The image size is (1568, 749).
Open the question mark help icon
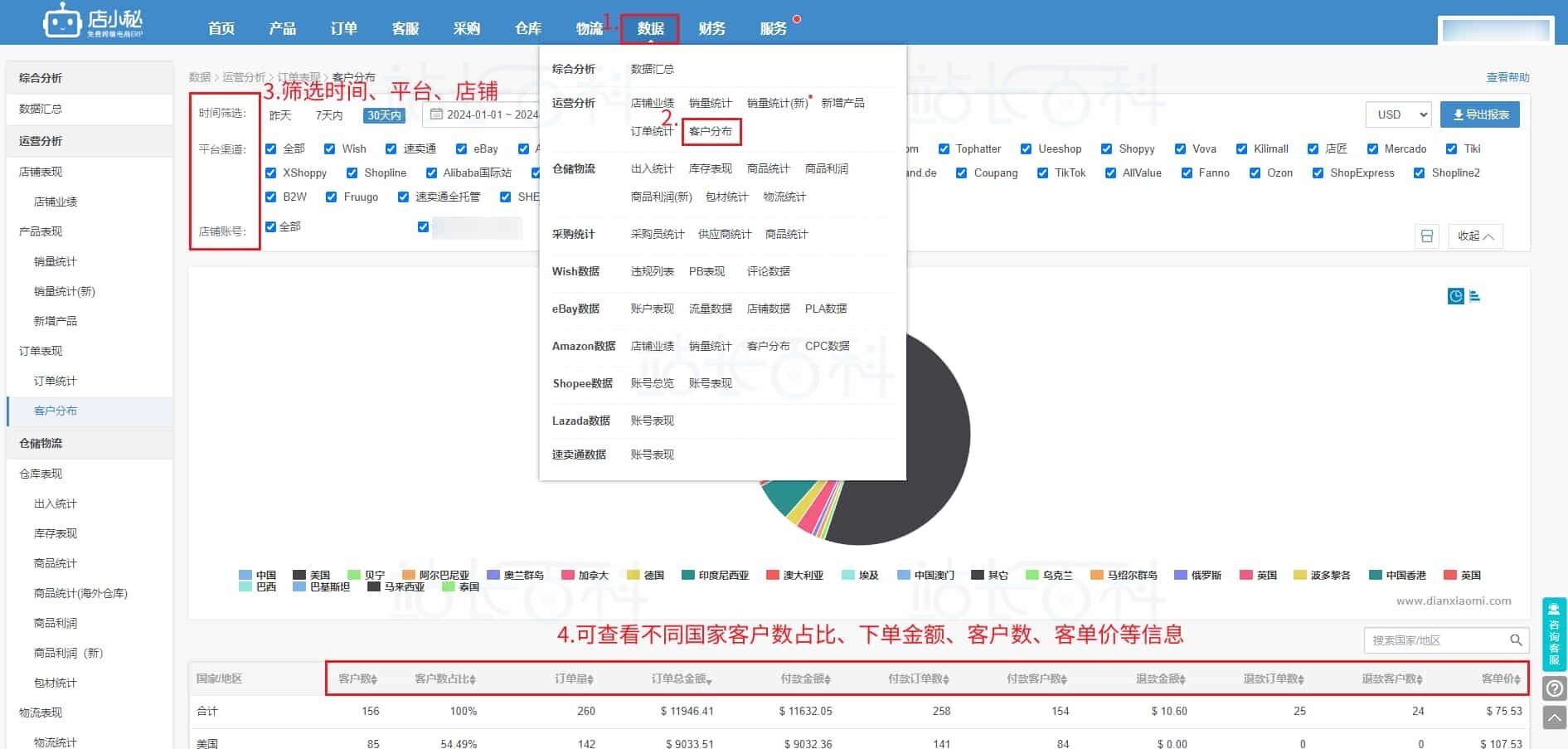tap(1555, 688)
